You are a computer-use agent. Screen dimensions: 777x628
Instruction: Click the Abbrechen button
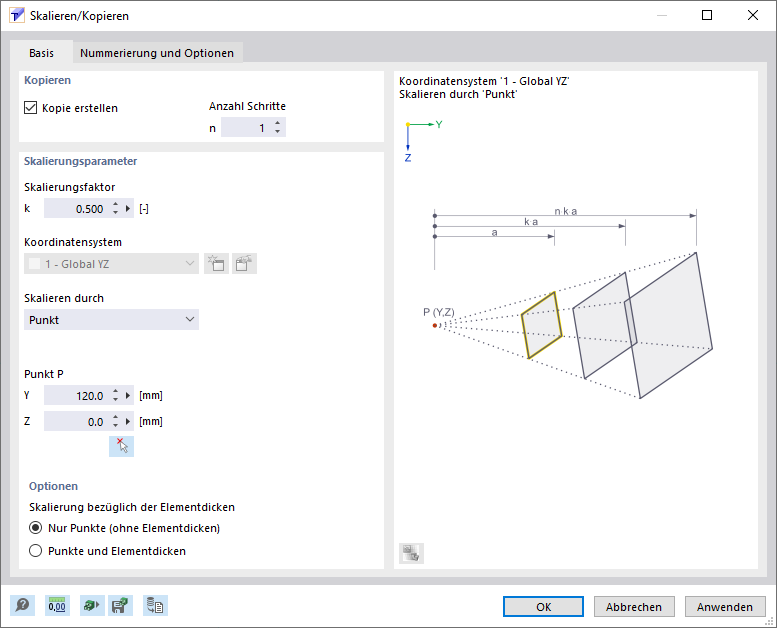tap(634, 606)
